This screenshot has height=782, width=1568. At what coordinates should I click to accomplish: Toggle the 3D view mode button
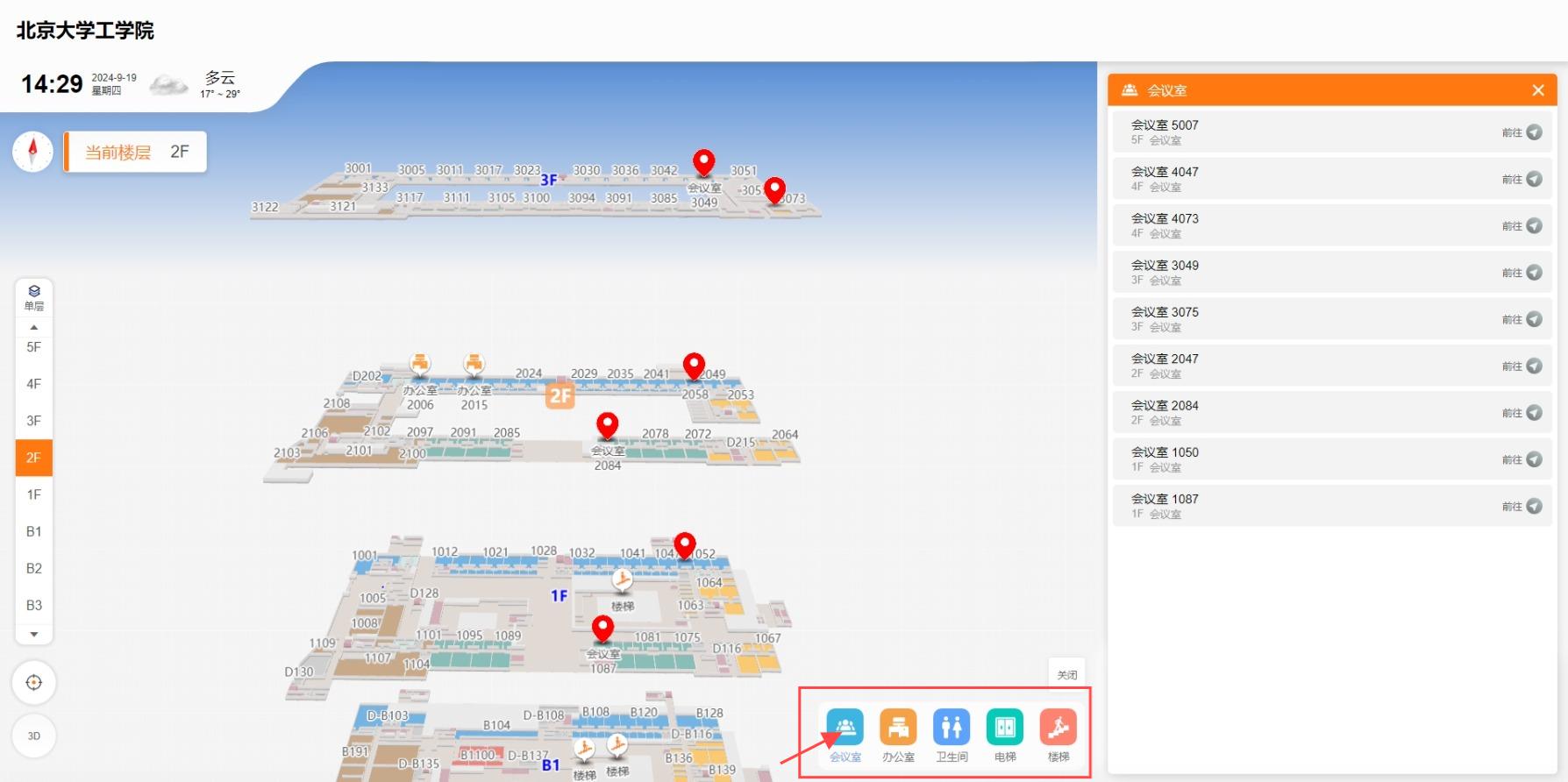[x=34, y=736]
